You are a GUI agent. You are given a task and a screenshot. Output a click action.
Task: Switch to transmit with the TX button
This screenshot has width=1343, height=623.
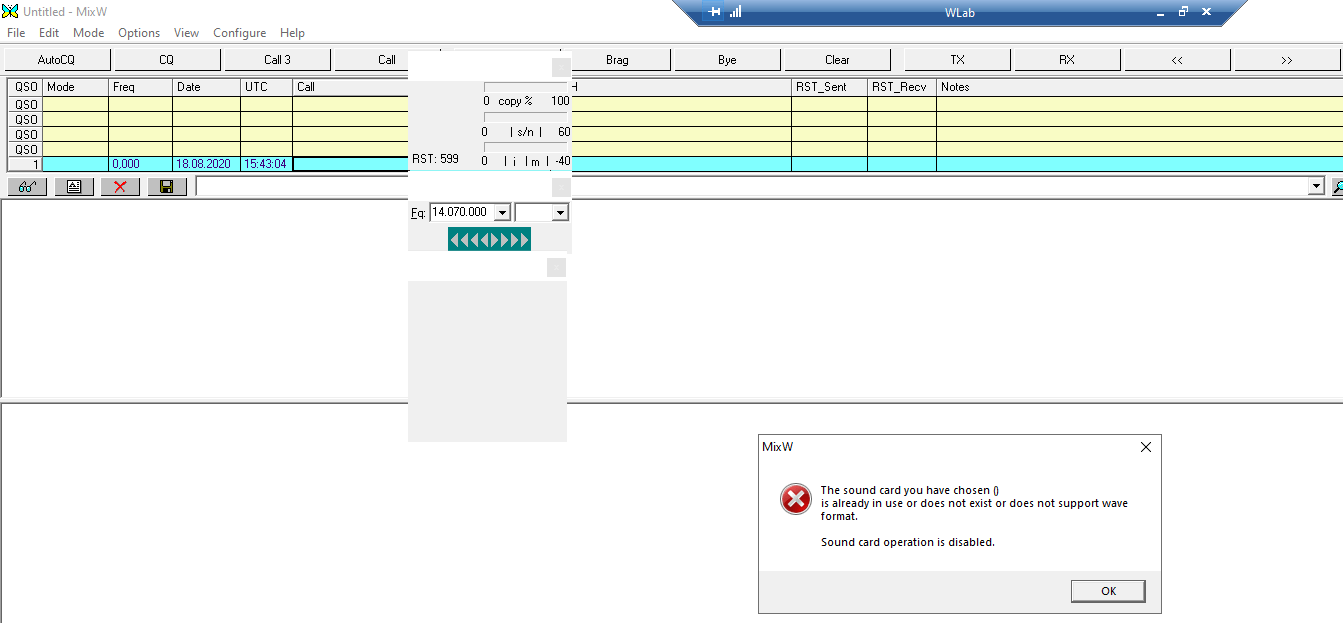tap(957, 60)
